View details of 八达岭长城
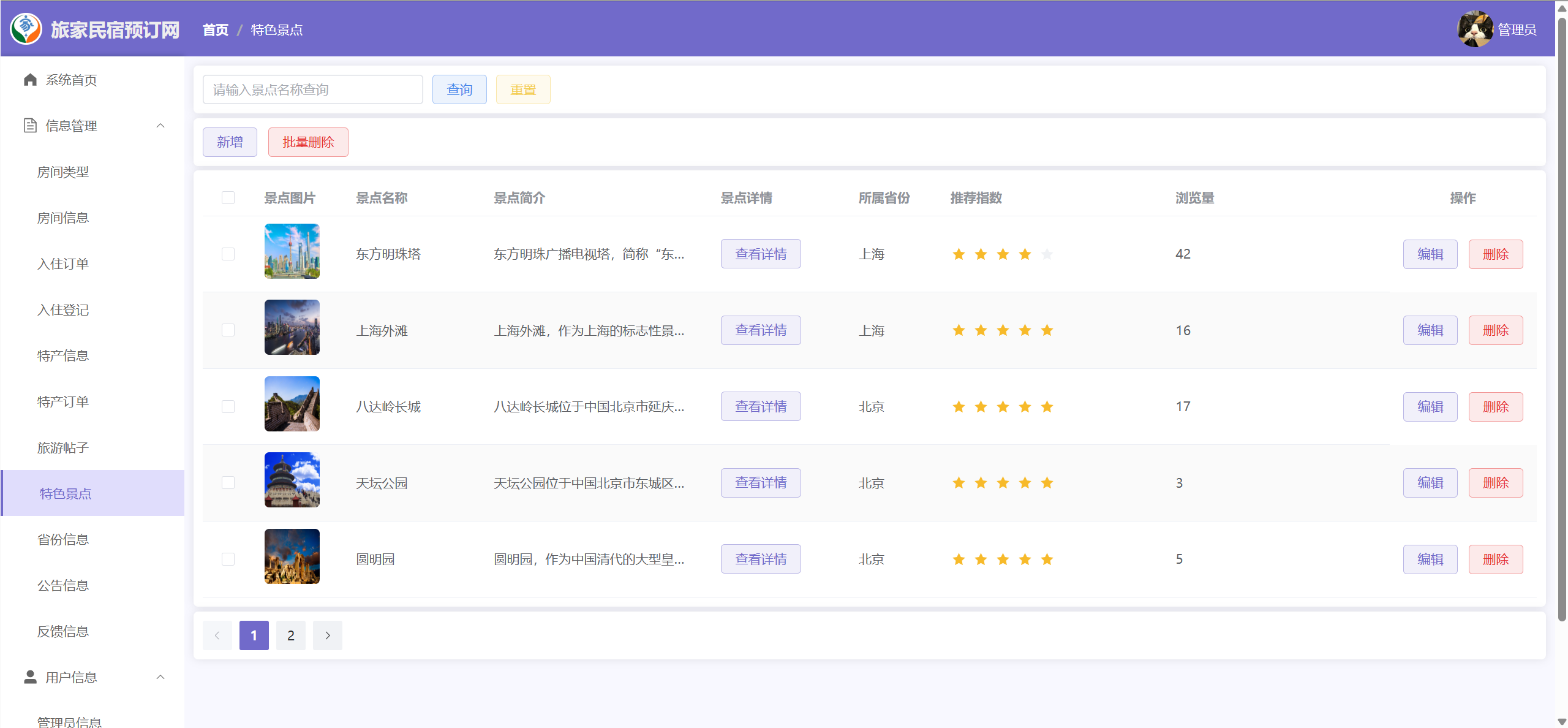 [760, 406]
